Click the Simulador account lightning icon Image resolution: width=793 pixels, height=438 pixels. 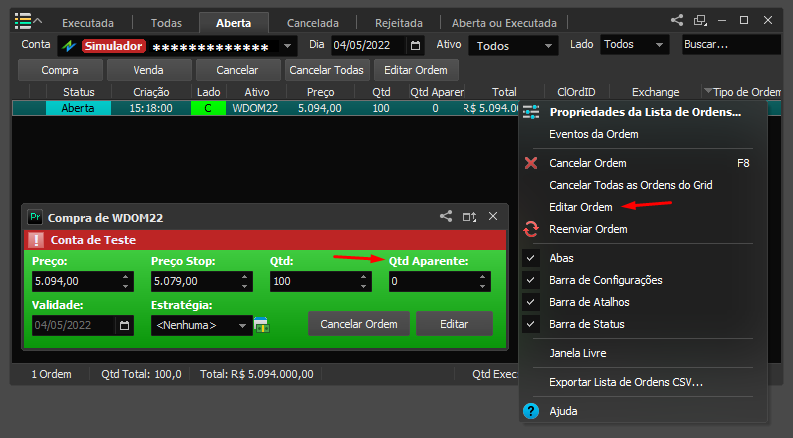tap(69, 46)
